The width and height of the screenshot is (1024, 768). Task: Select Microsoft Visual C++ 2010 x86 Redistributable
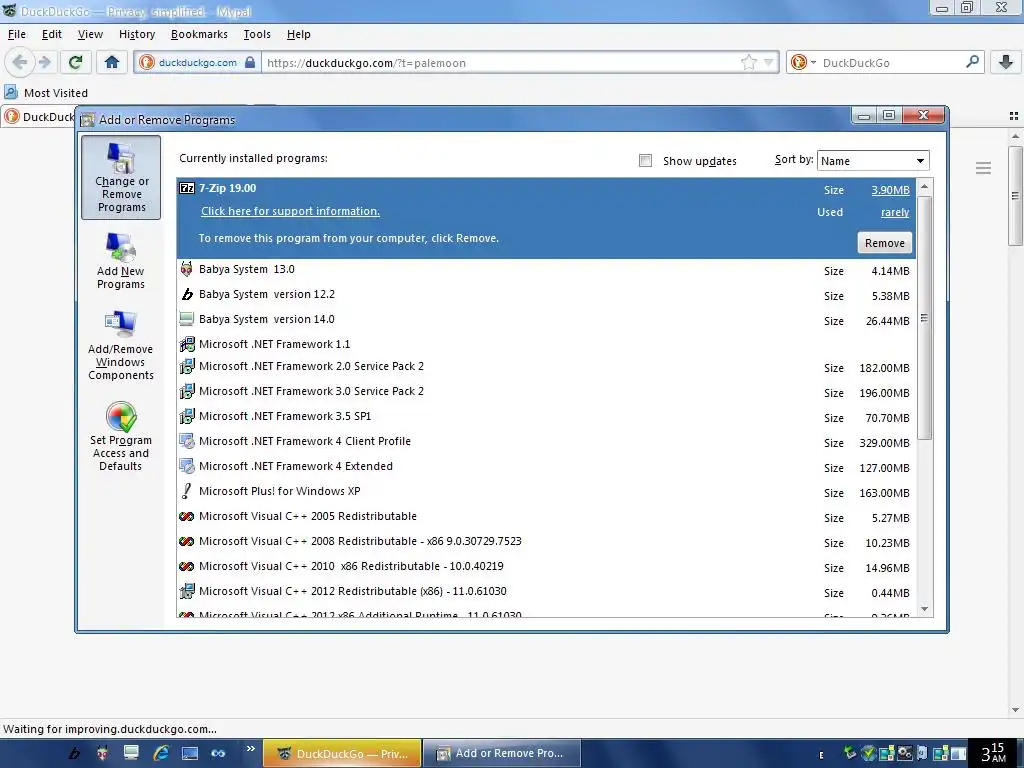point(546,566)
